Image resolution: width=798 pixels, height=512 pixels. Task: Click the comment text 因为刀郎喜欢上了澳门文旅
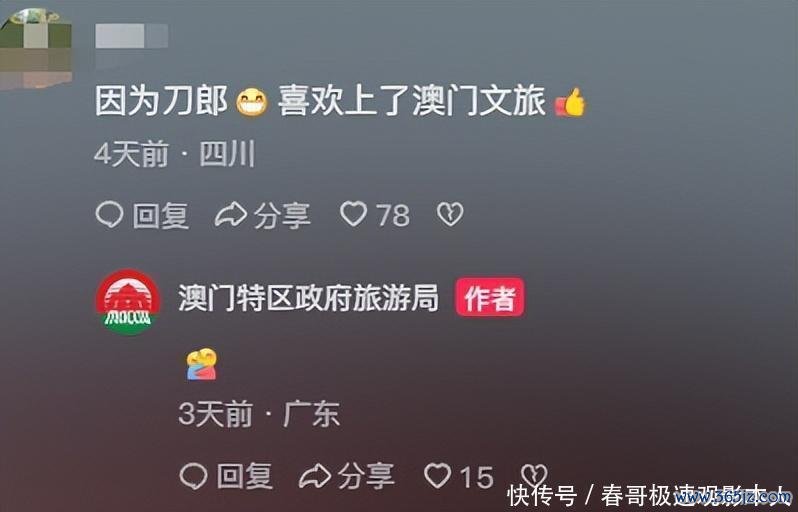coord(340,101)
